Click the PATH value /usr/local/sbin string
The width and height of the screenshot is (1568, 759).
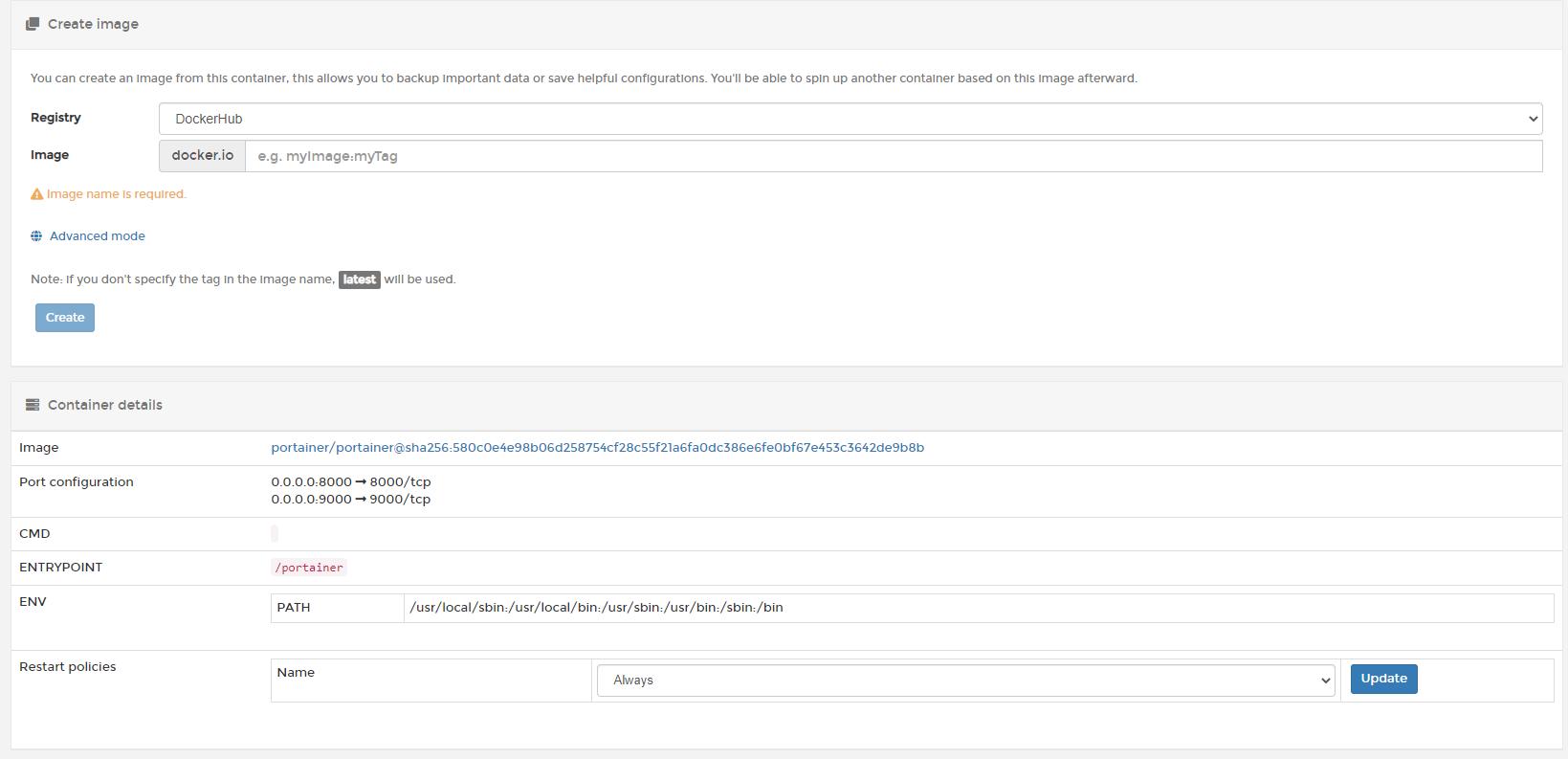coord(595,608)
